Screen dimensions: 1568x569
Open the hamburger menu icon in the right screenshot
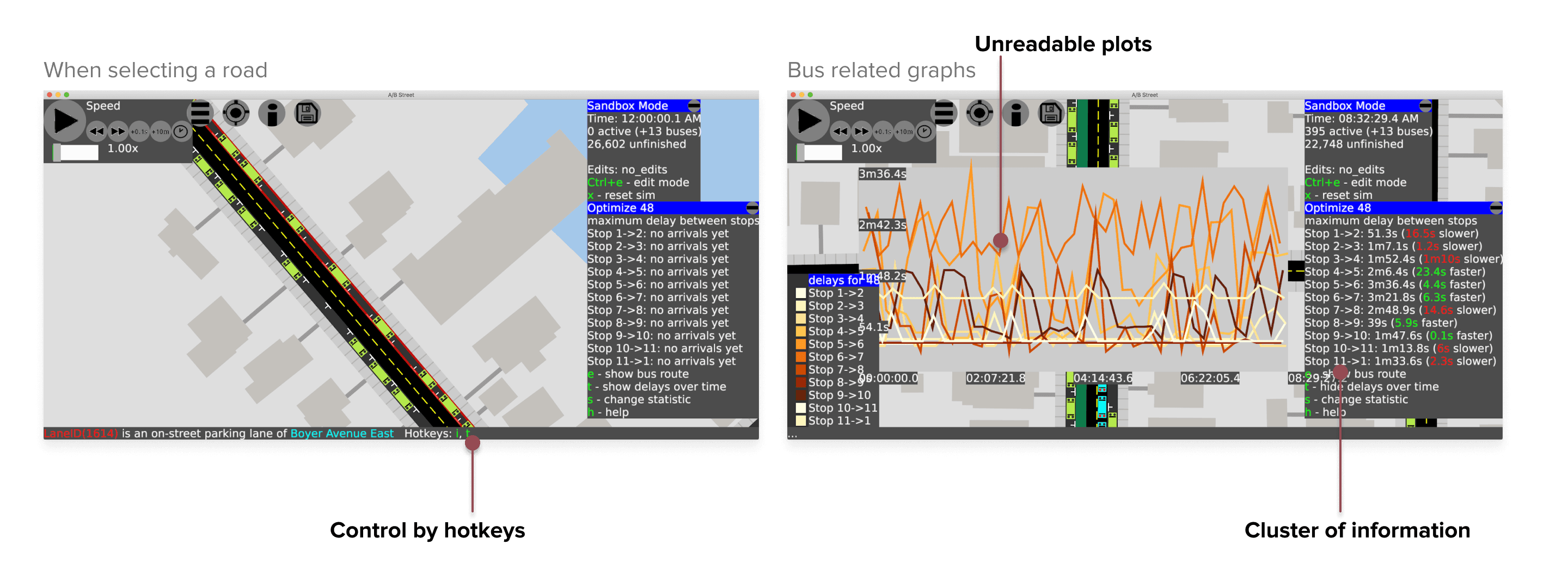(x=944, y=113)
